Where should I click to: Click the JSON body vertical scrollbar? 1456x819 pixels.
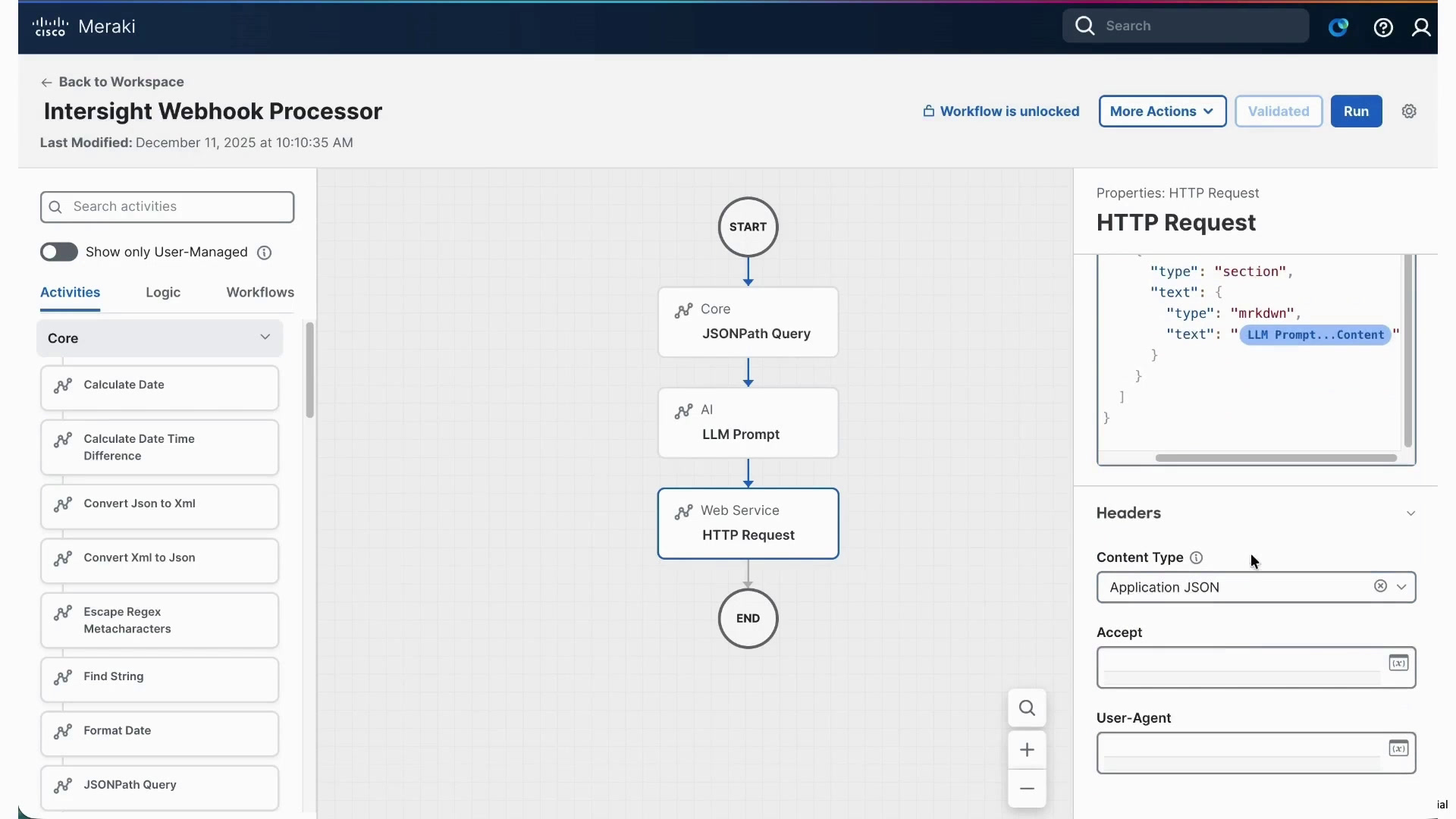pyautogui.click(x=1408, y=350)
